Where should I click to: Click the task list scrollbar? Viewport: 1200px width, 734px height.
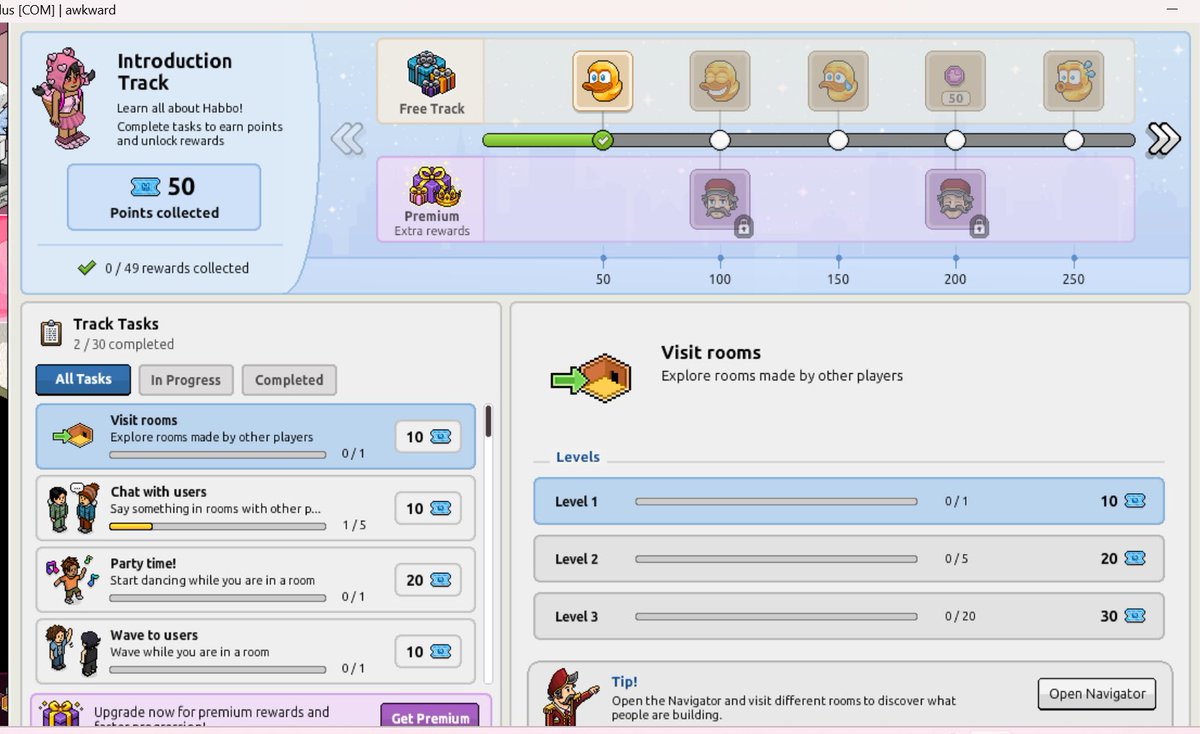point(488,421)
